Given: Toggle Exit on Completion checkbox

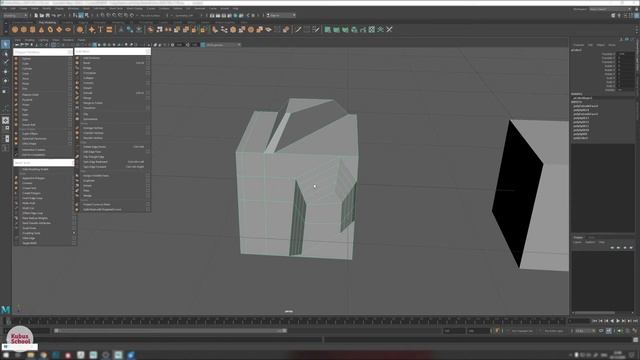Looking at the screenshot, I should click(x=16, y=155).
